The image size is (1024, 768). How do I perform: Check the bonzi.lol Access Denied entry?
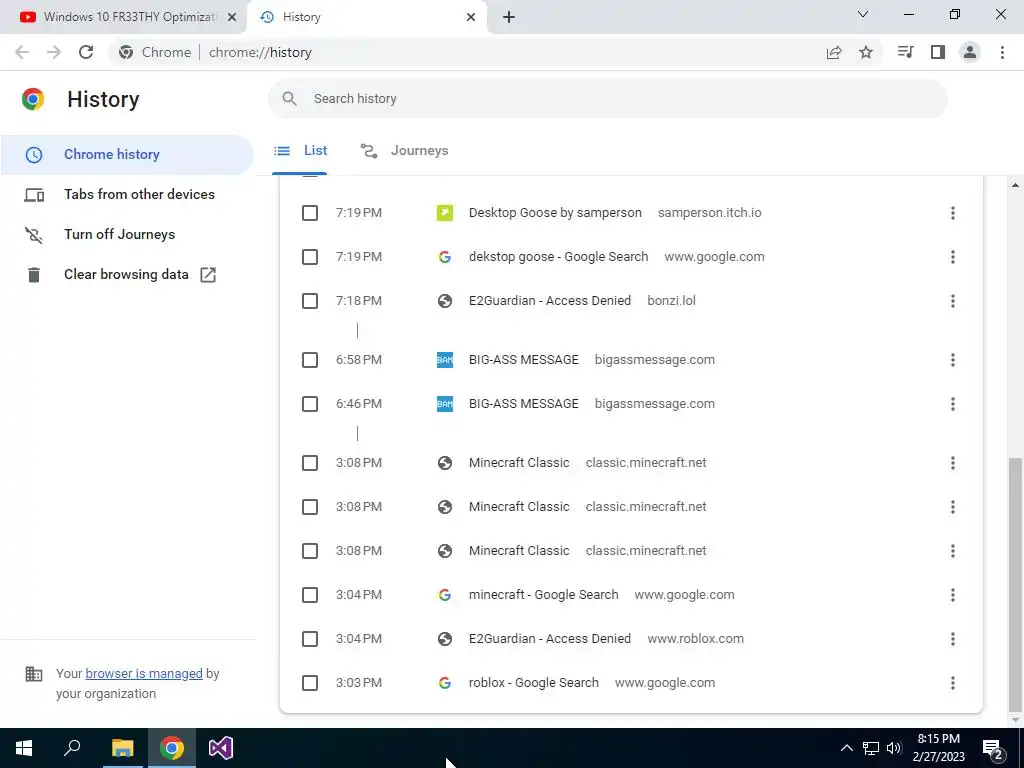click(x=310, y=301)
